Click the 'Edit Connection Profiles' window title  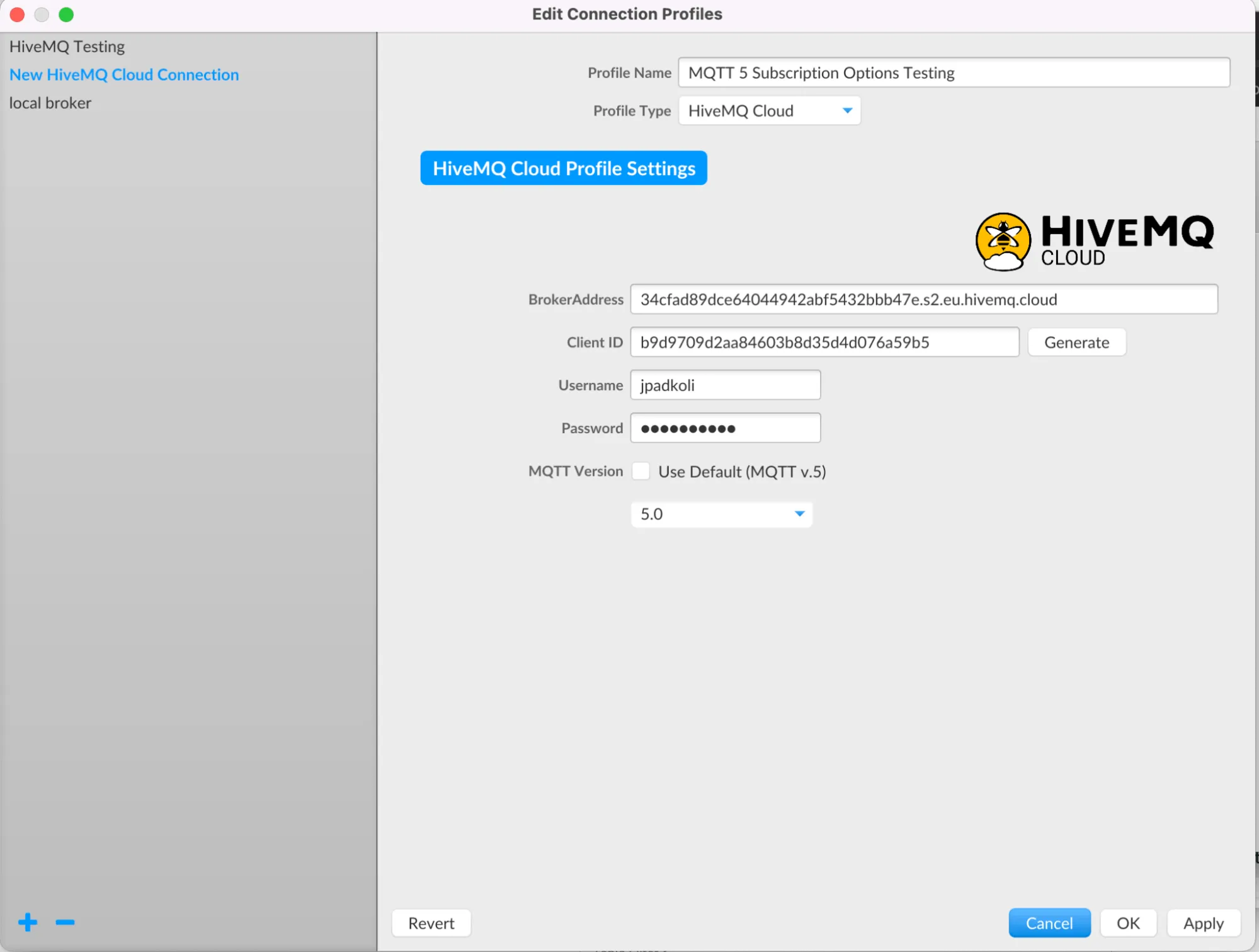point(627,14)
